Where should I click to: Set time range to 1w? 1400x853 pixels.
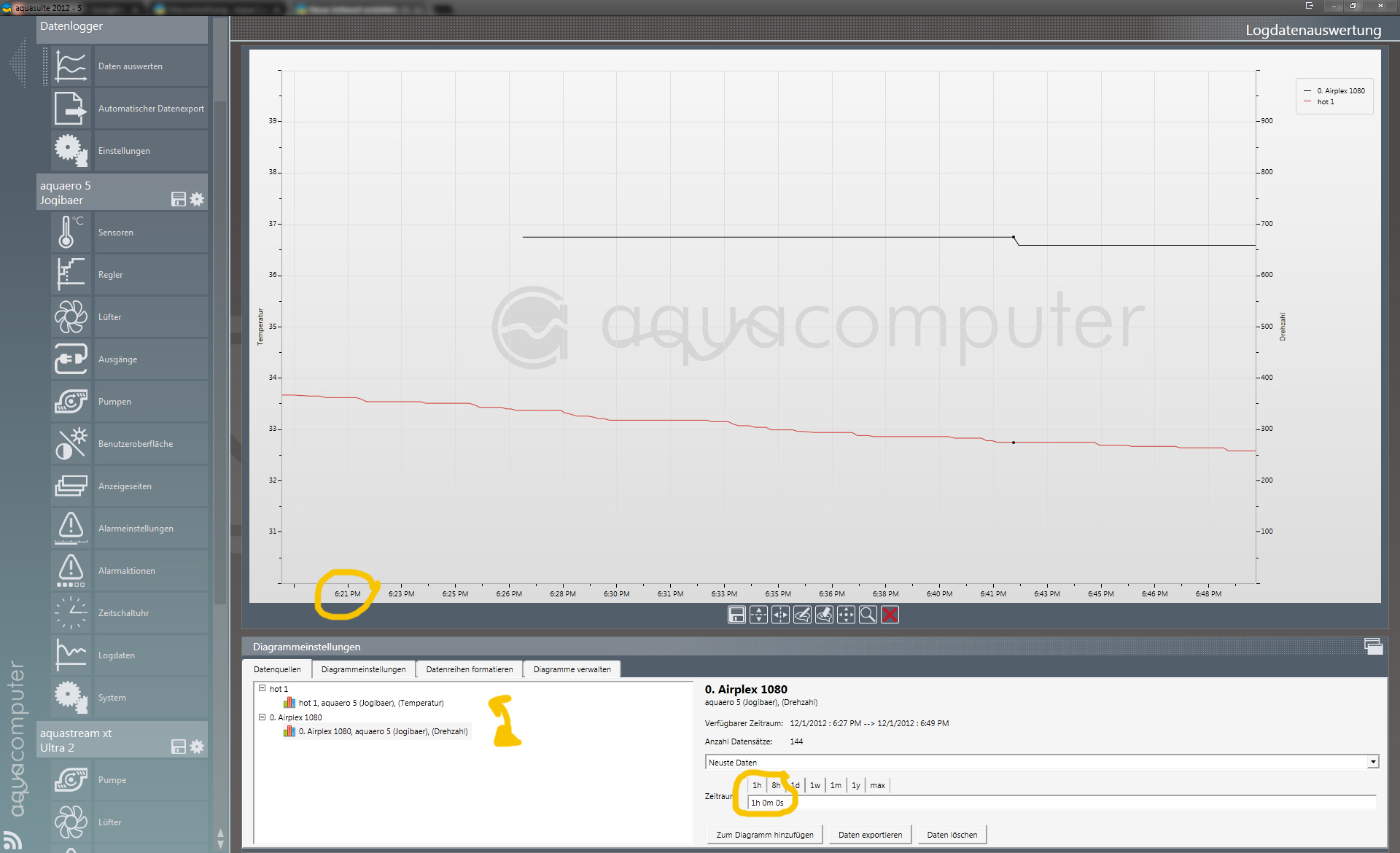(x=815, y=785)
